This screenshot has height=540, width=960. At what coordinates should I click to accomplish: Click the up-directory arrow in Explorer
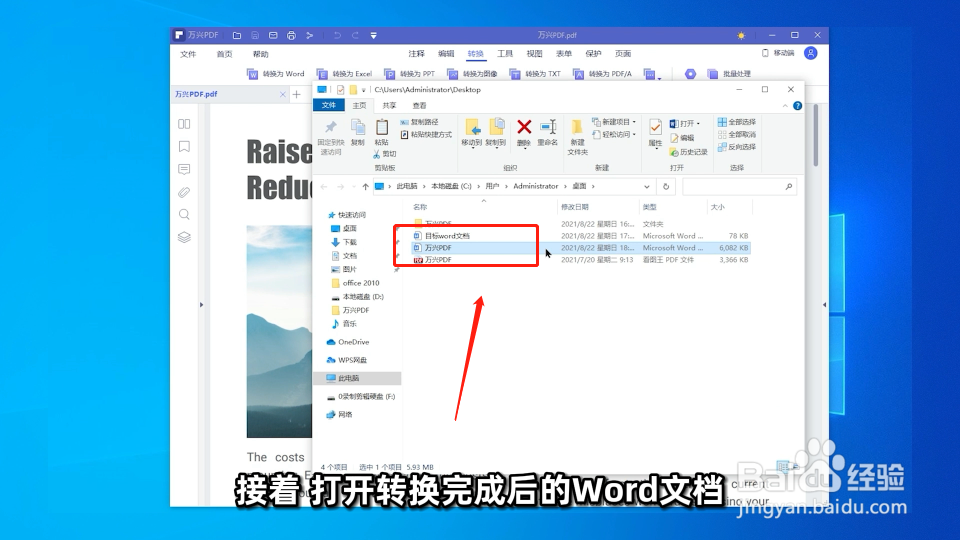point(366,187)
